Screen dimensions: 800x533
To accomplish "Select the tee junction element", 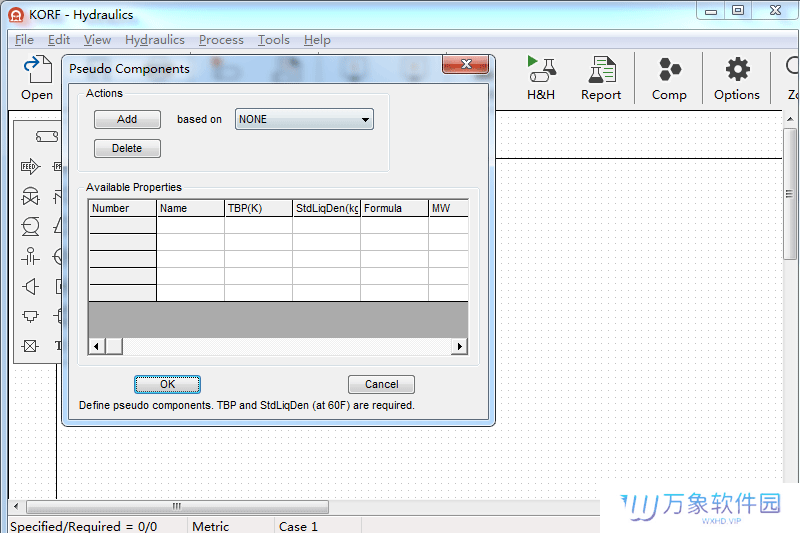I will (30, 316).
